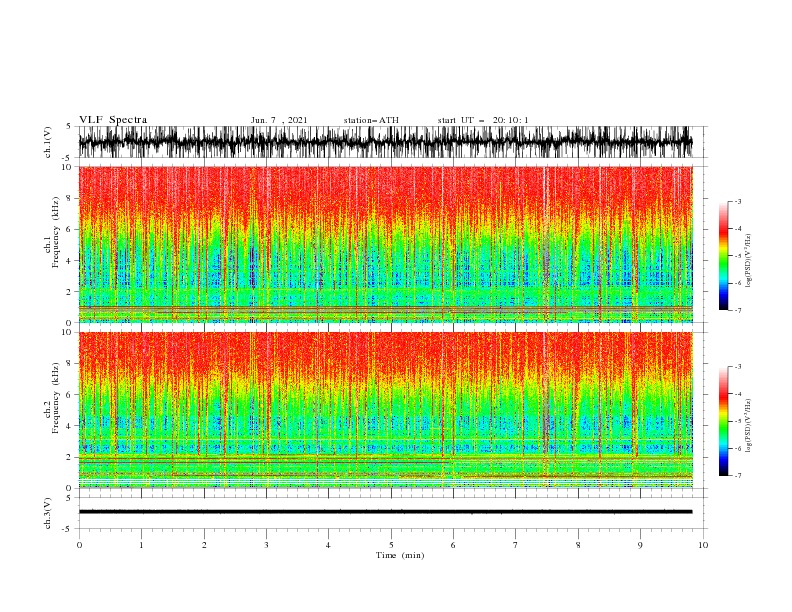Click the "station=ATH" label

tap(371, 120)
